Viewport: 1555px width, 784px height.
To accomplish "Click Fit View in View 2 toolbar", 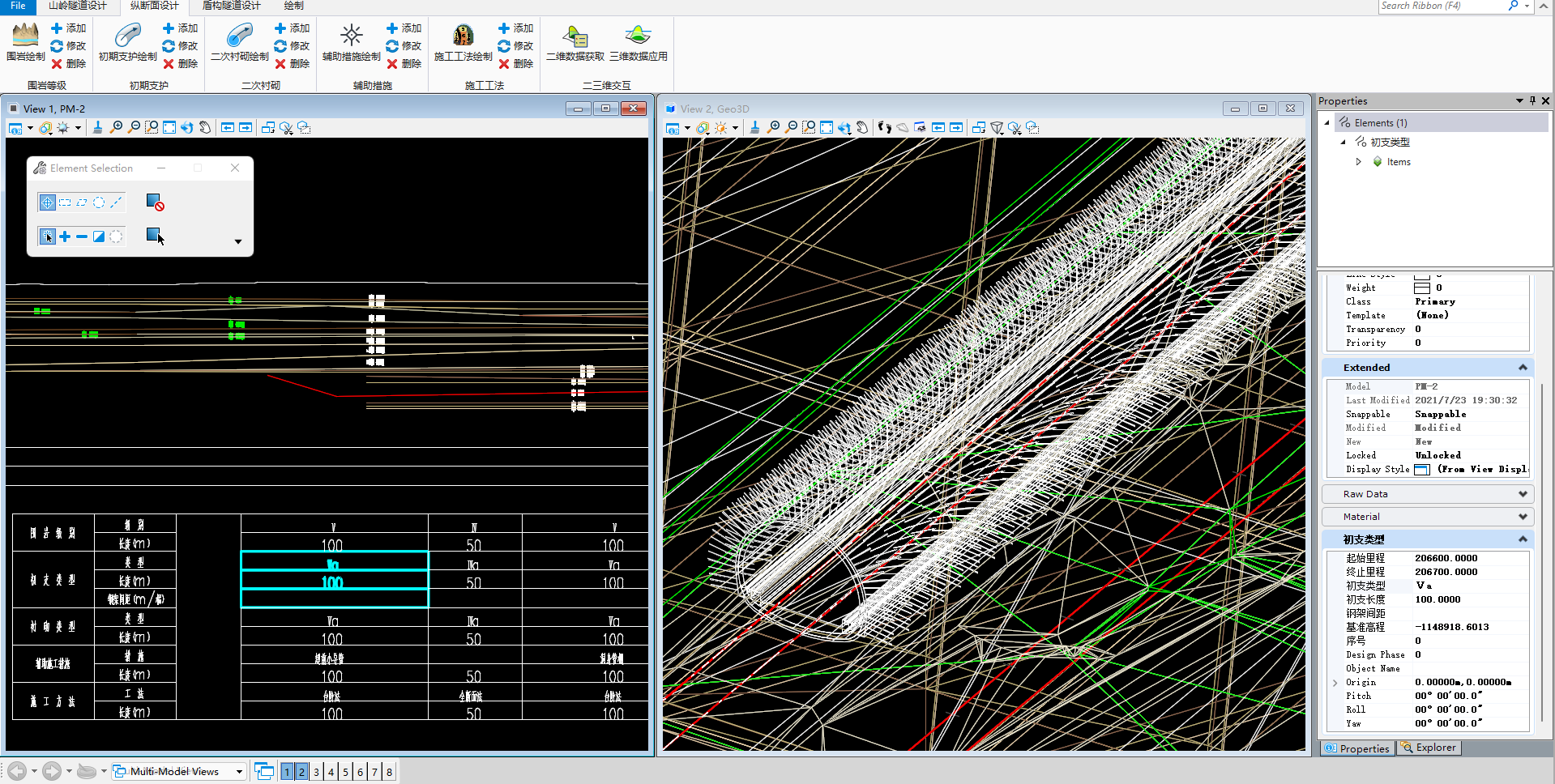I will click(x=826, y=128).
